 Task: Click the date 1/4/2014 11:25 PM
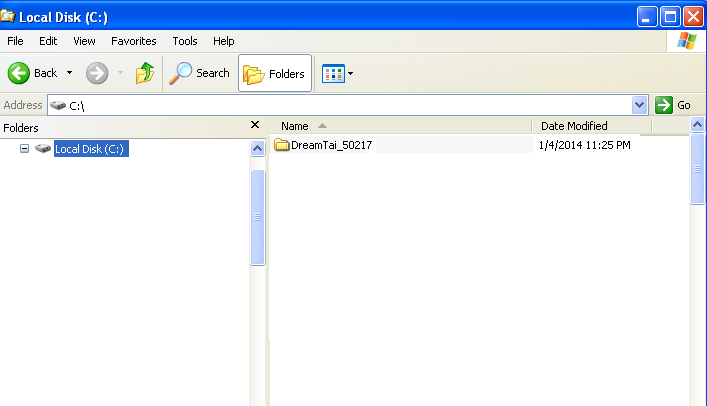[x=584, y=145]
